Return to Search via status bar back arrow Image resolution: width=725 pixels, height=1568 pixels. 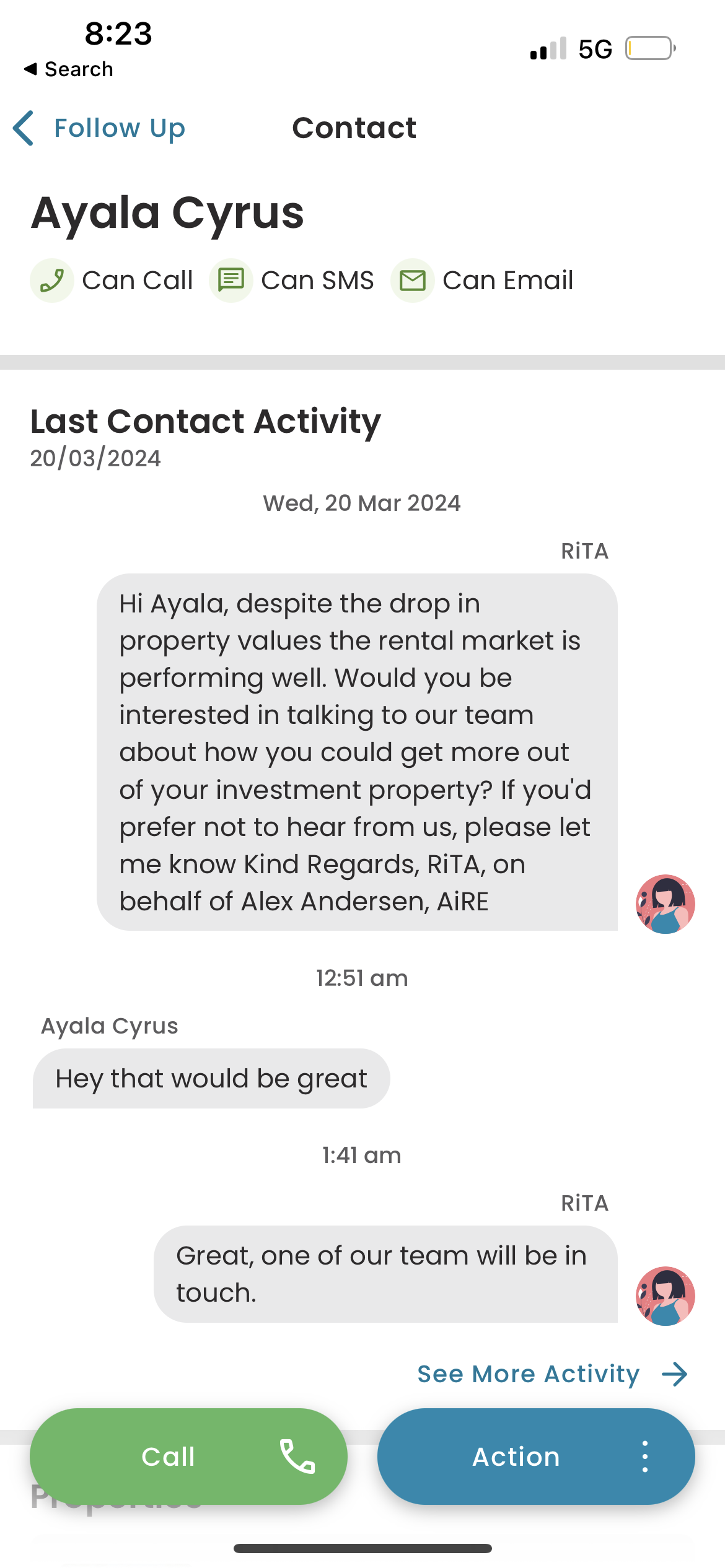[68, 69]
